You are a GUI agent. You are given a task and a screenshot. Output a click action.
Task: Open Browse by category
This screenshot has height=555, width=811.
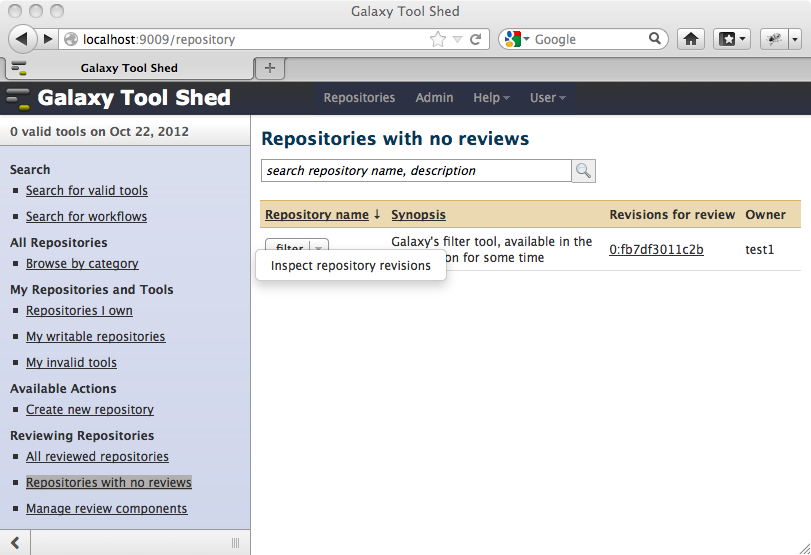[x=82, y=263]
